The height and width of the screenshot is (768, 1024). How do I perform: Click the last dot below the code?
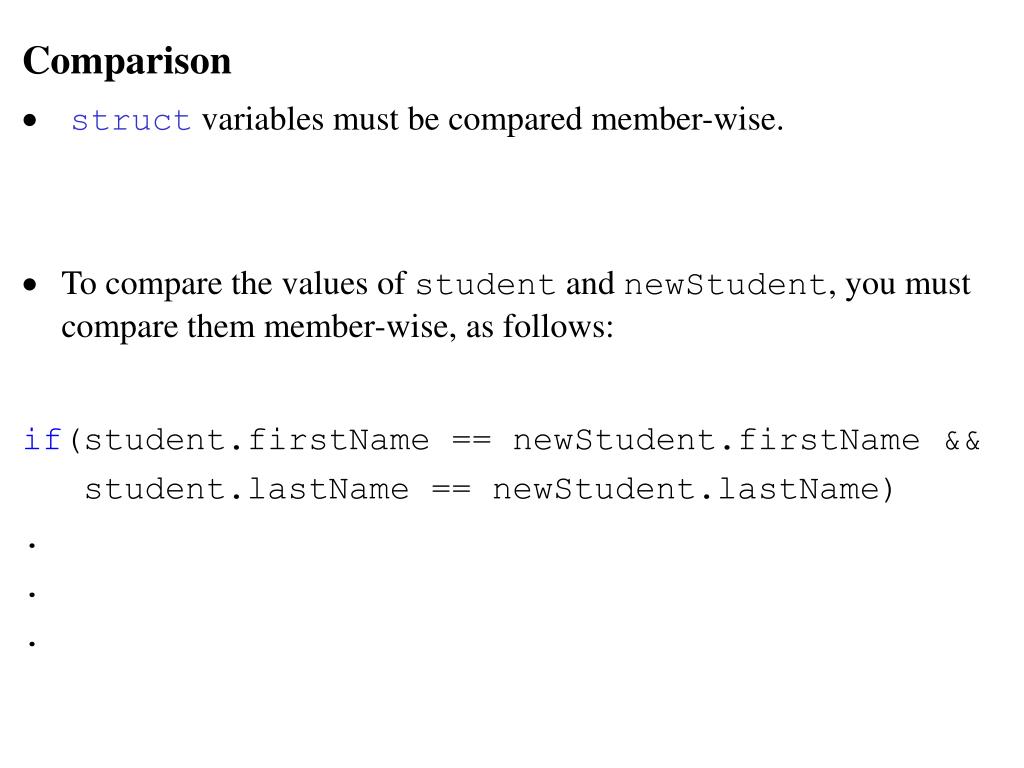[32, 644]
